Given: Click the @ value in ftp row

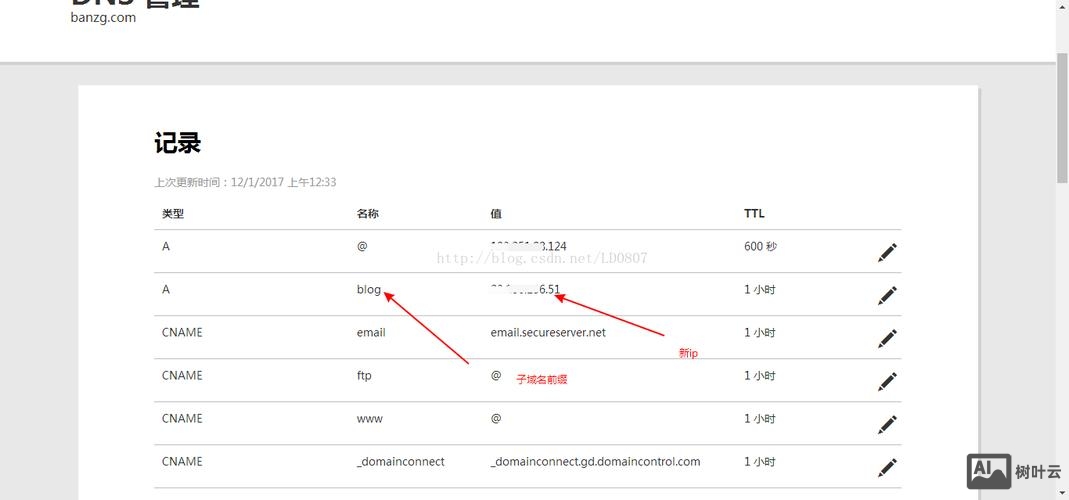Looking at the screenshot, I should click(x=496, y=375).
